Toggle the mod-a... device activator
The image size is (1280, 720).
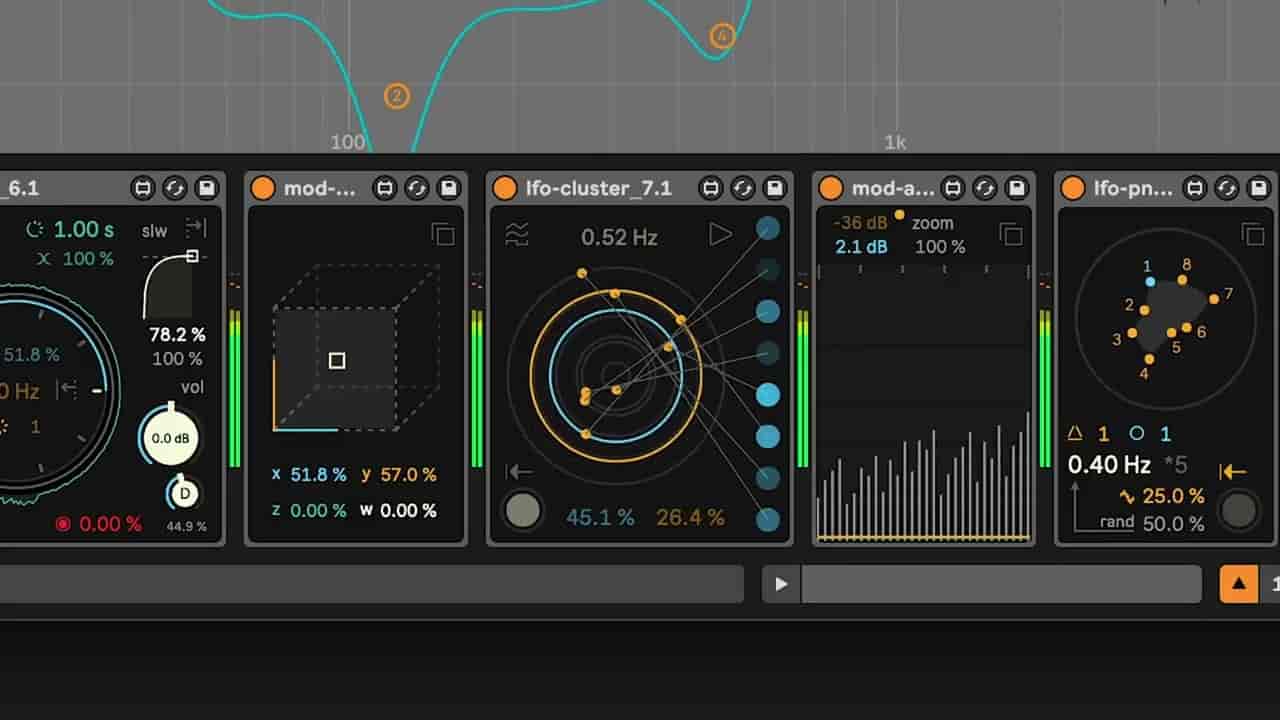(x=831, y=188)
